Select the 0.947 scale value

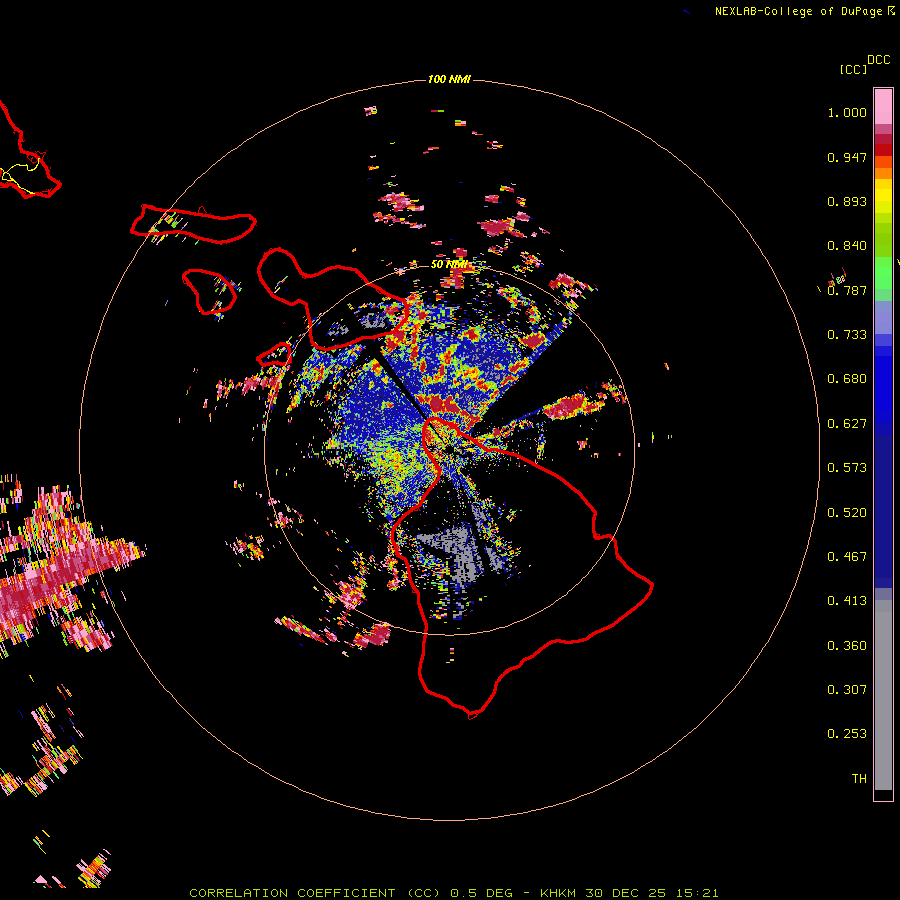[847, 157]
